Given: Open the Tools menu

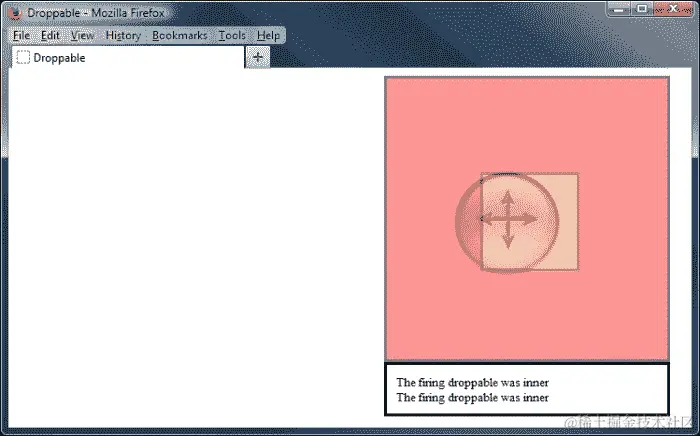Looking at the screenshot, I should [x=232, y=36].
